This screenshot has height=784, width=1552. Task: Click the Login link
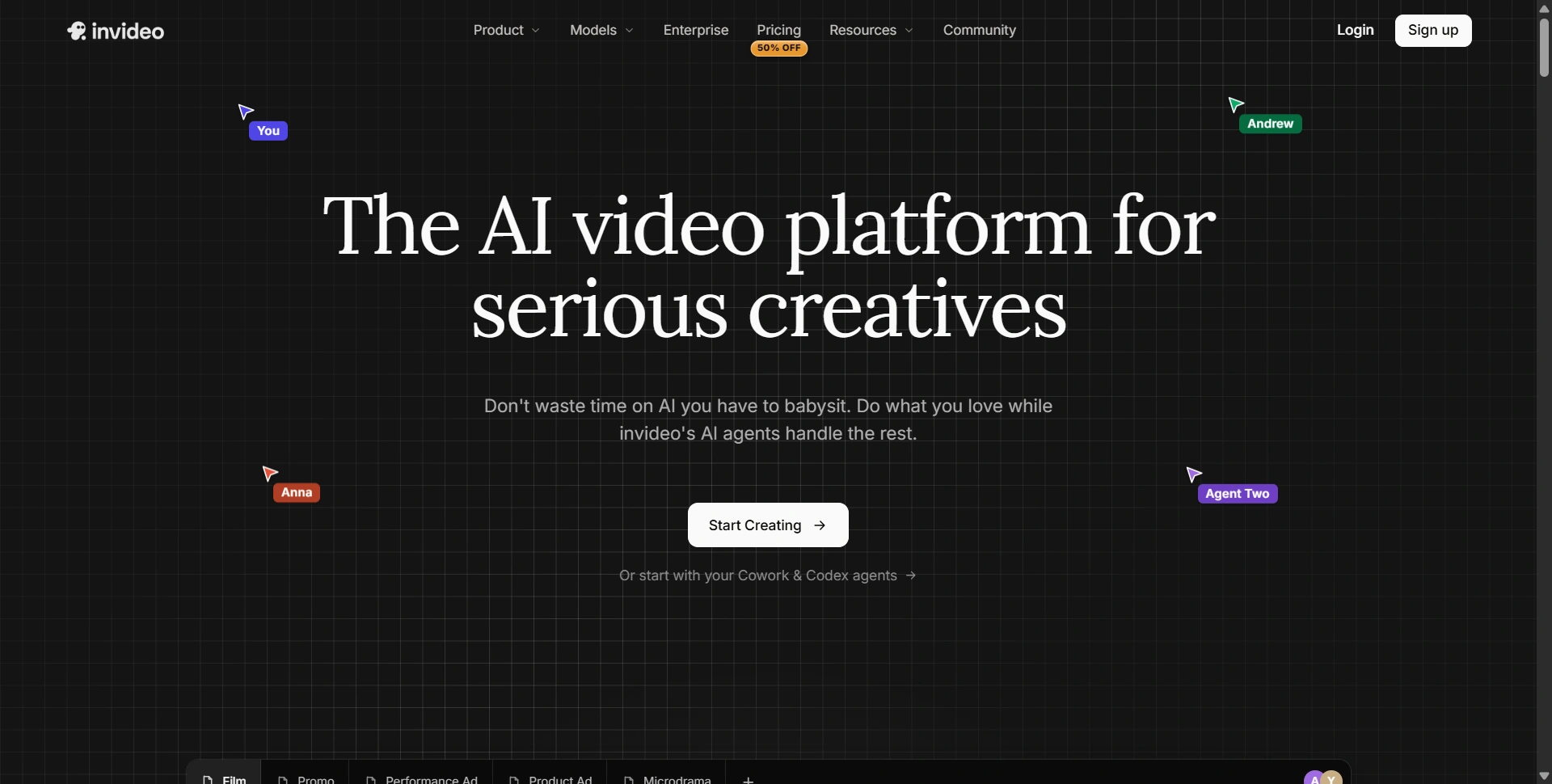point(1355,30)
